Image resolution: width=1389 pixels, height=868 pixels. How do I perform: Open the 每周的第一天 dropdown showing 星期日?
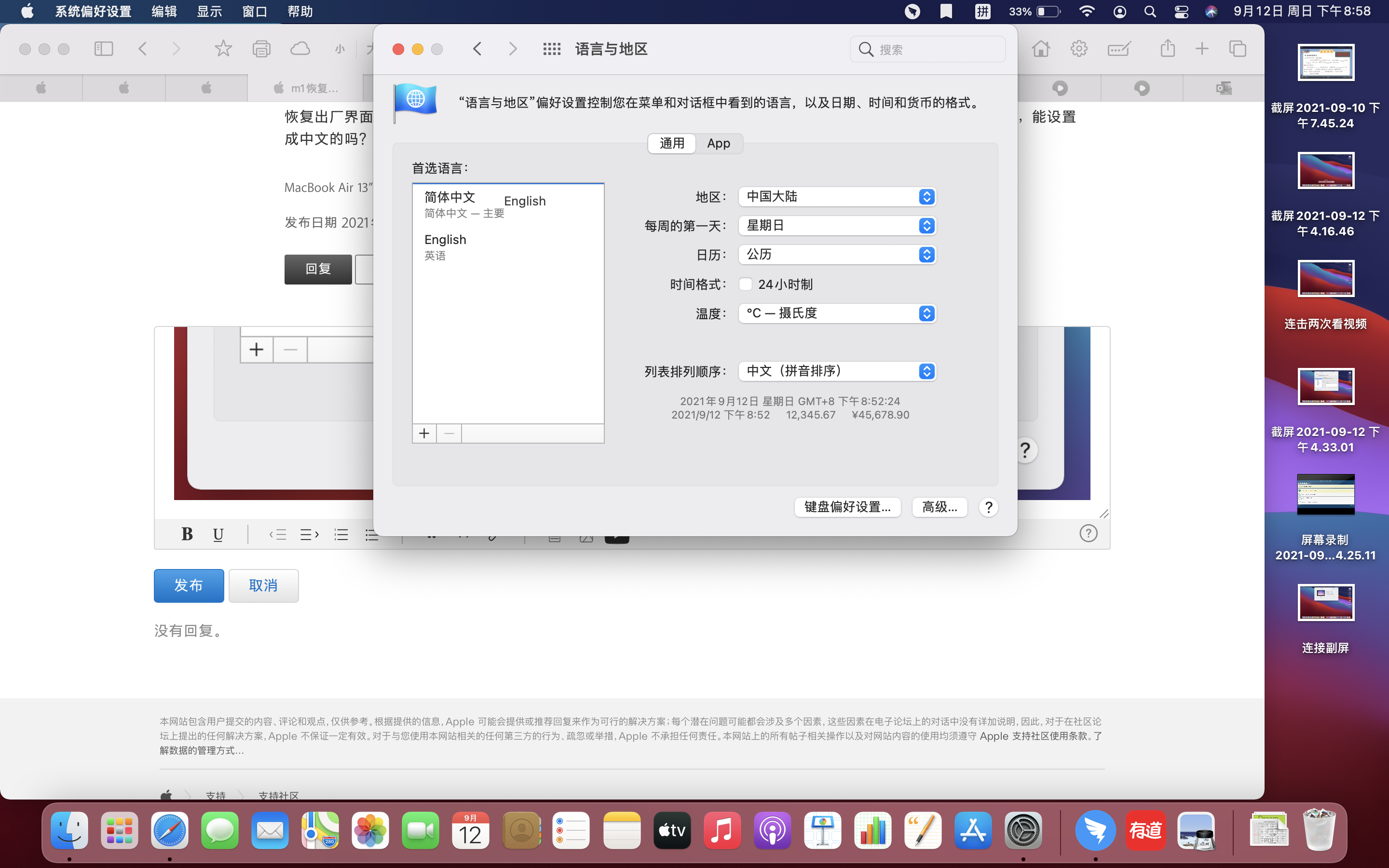tap(837, 226)
